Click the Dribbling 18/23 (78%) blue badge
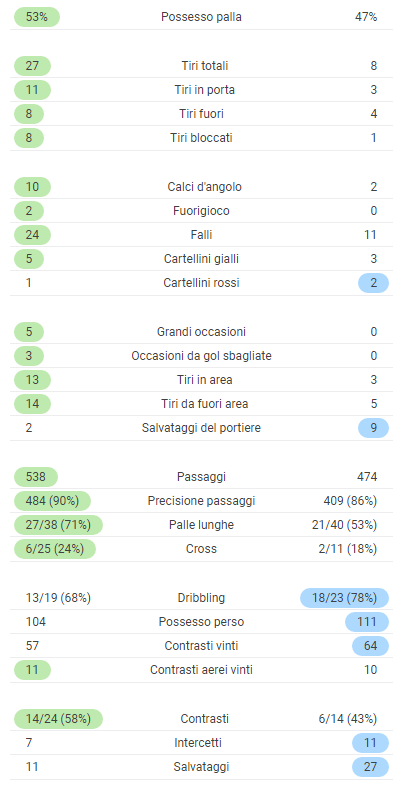 (344, 598)
